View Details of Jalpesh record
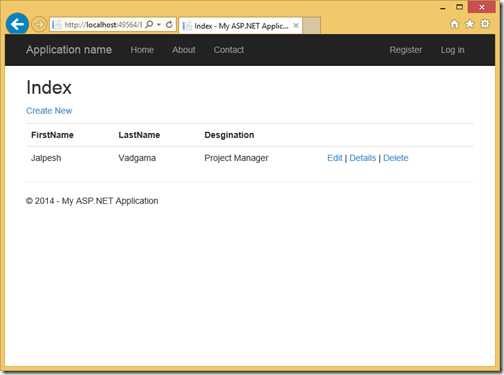The width and height of the screenshot is (504, 375). coord(363,158)
